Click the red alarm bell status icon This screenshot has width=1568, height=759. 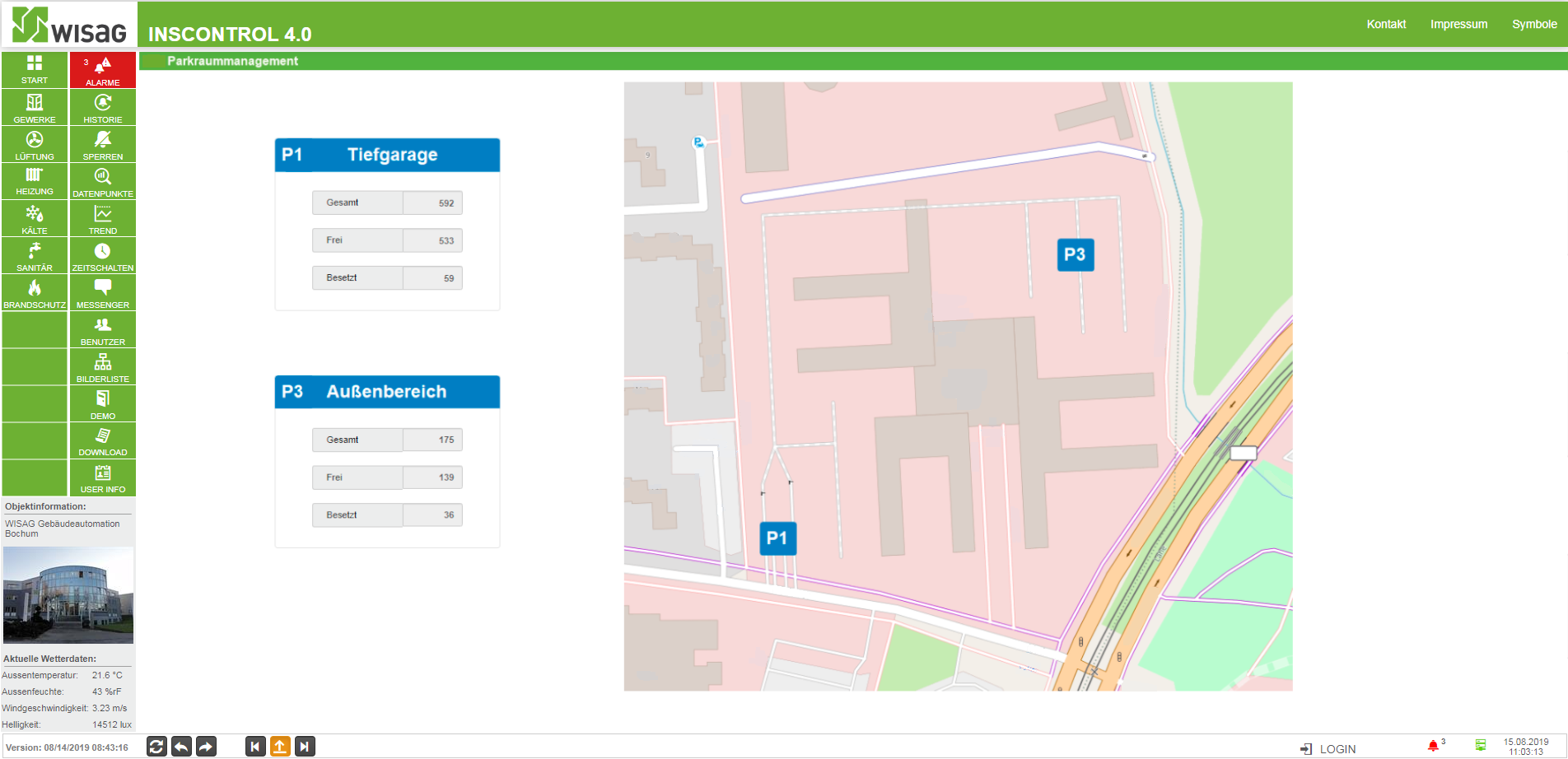[x=1433, y=746]
